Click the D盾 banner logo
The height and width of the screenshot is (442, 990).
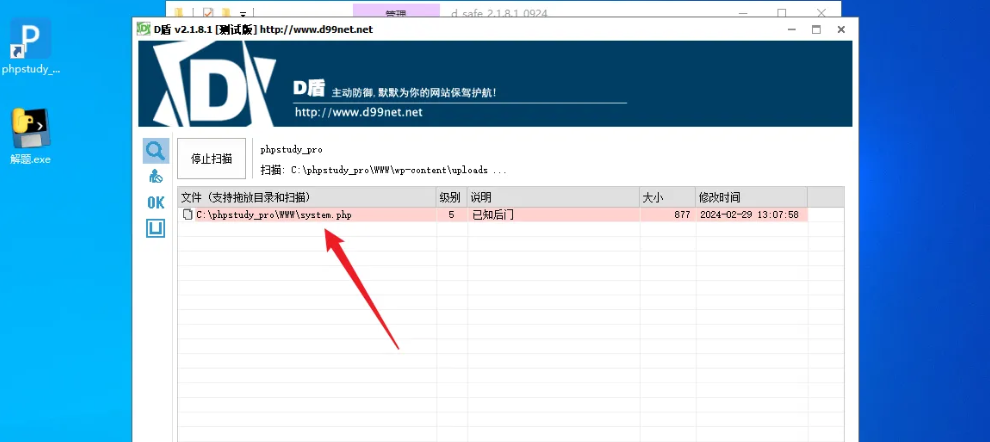click(x=215, y=84)
